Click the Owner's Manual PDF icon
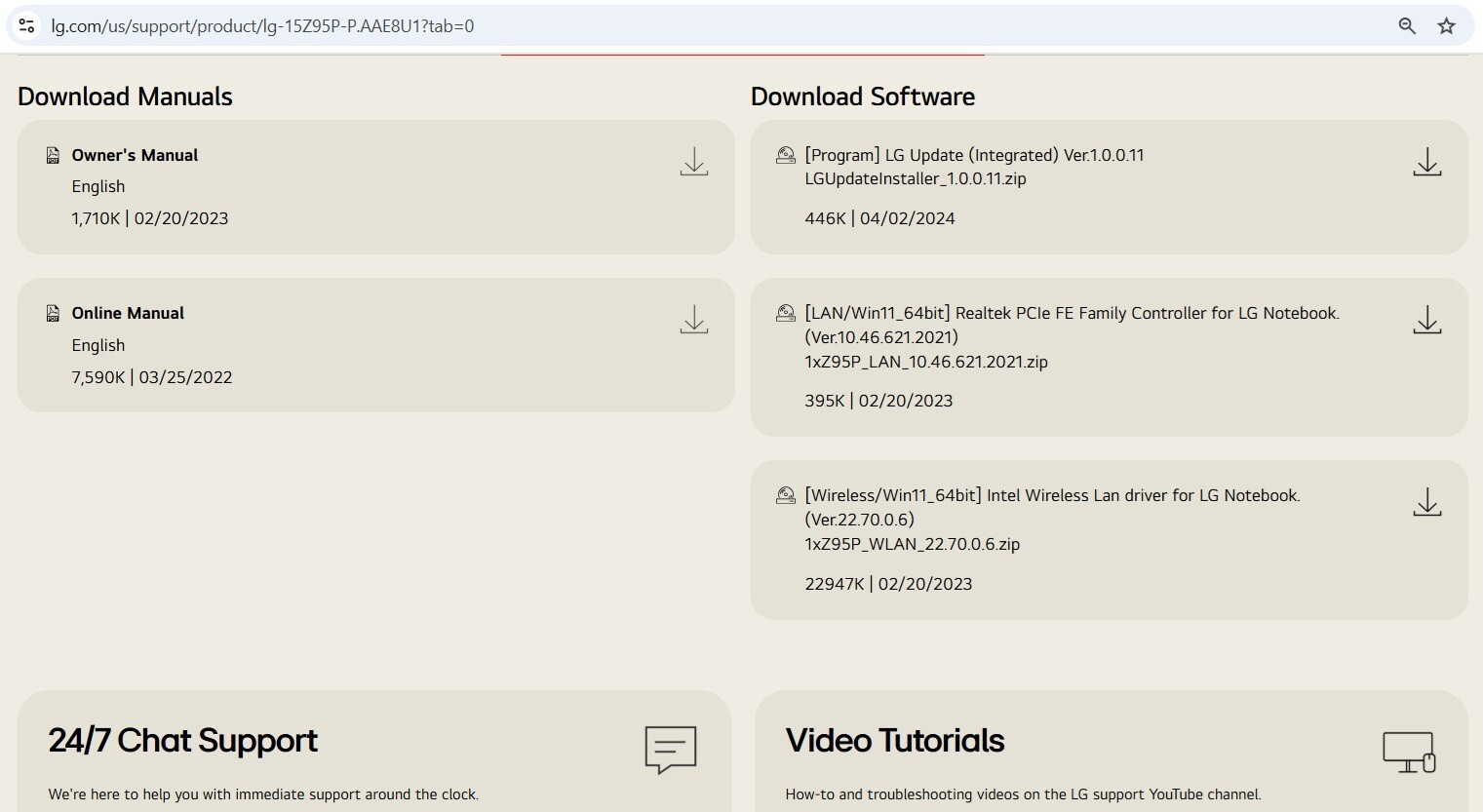 53,155
